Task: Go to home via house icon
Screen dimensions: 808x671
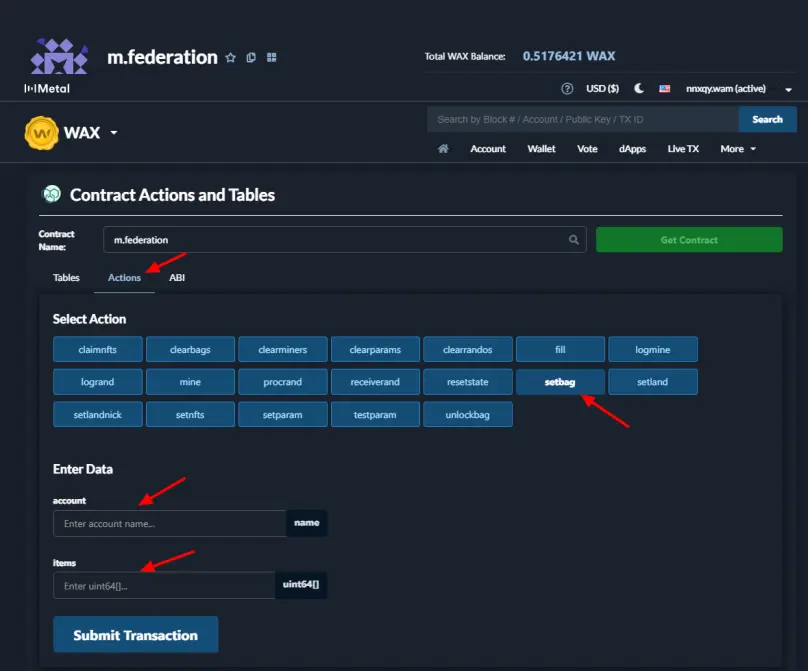Action: tap(443, 149)
